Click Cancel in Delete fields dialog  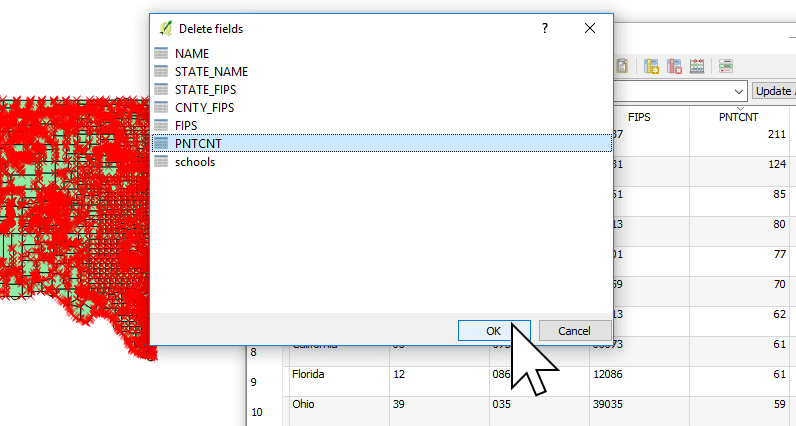575,331
